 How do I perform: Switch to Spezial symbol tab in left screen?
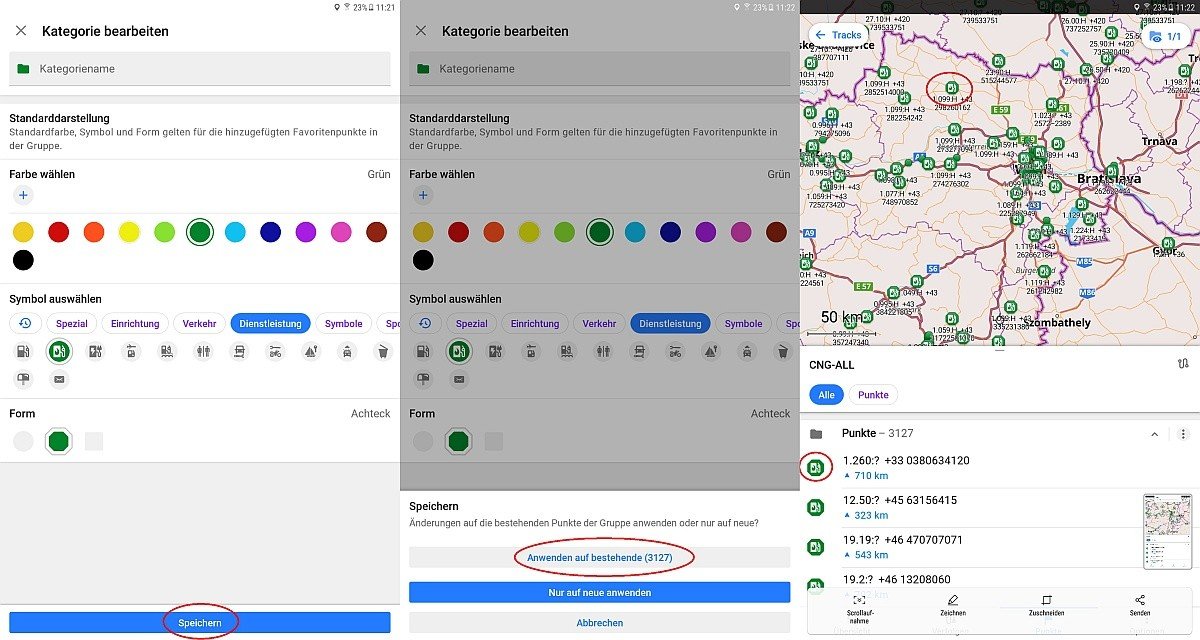72,323
